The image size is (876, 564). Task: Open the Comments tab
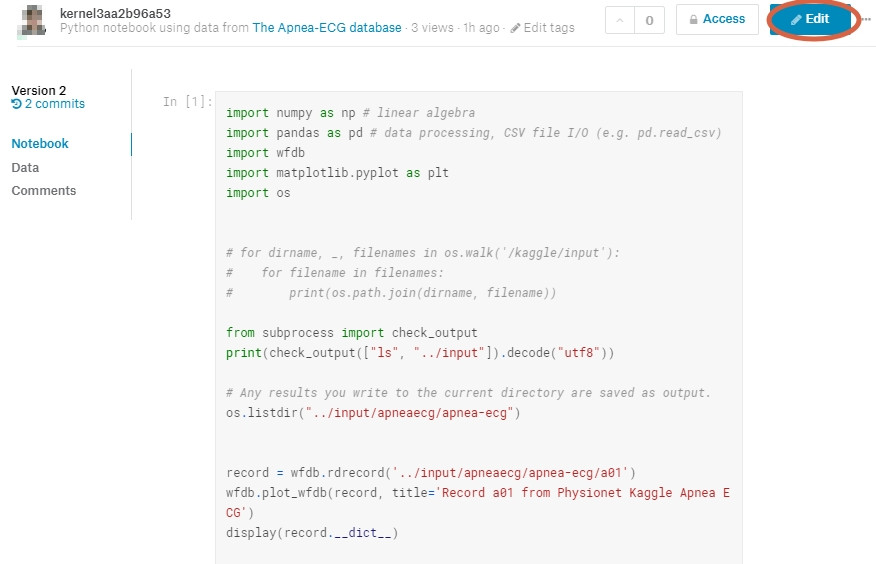pos(44,191)
